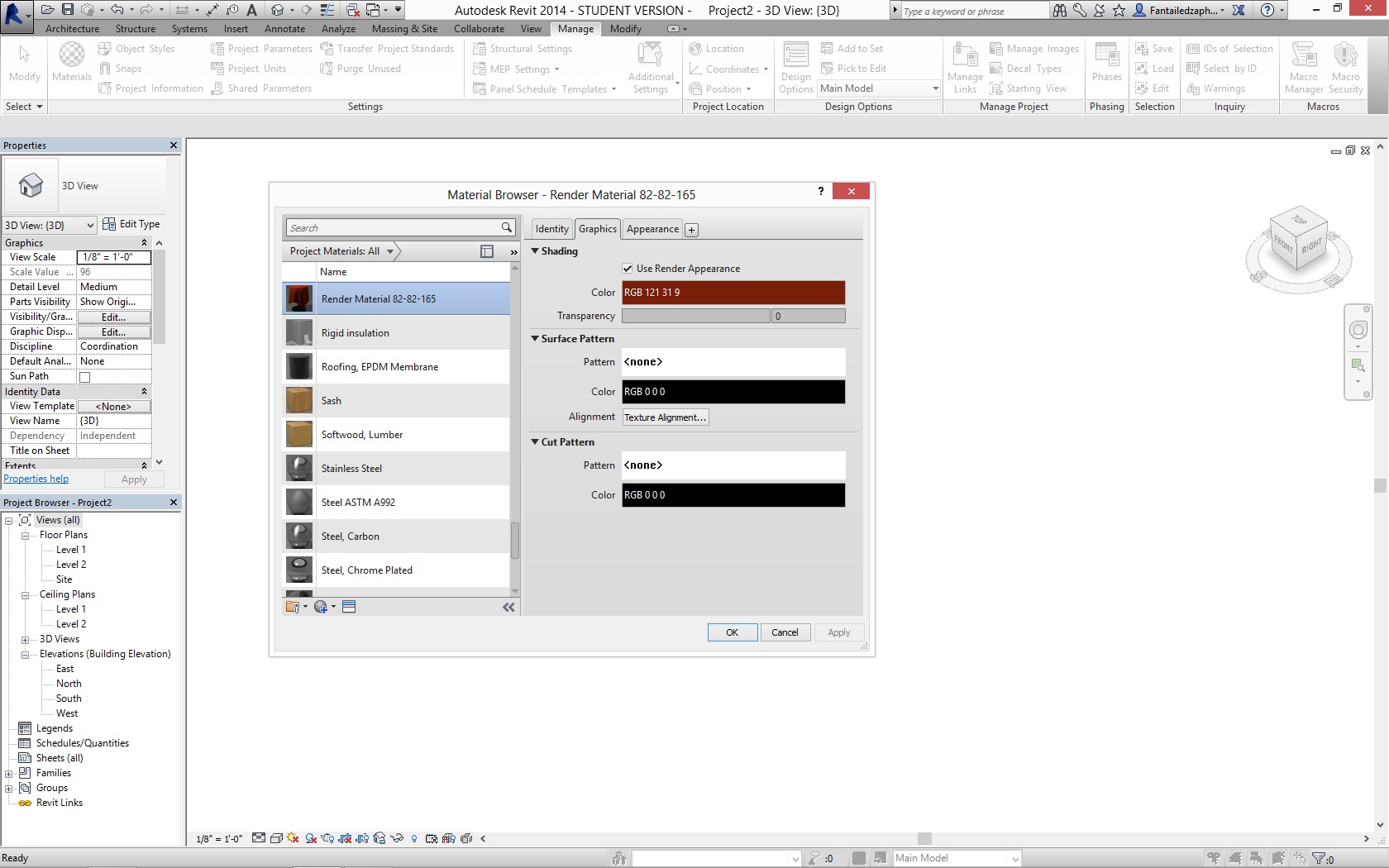This screenshot has height=868, width=1389.
Task: Click the Shading color swatch RGB 121 31 9
Action: 733,293
